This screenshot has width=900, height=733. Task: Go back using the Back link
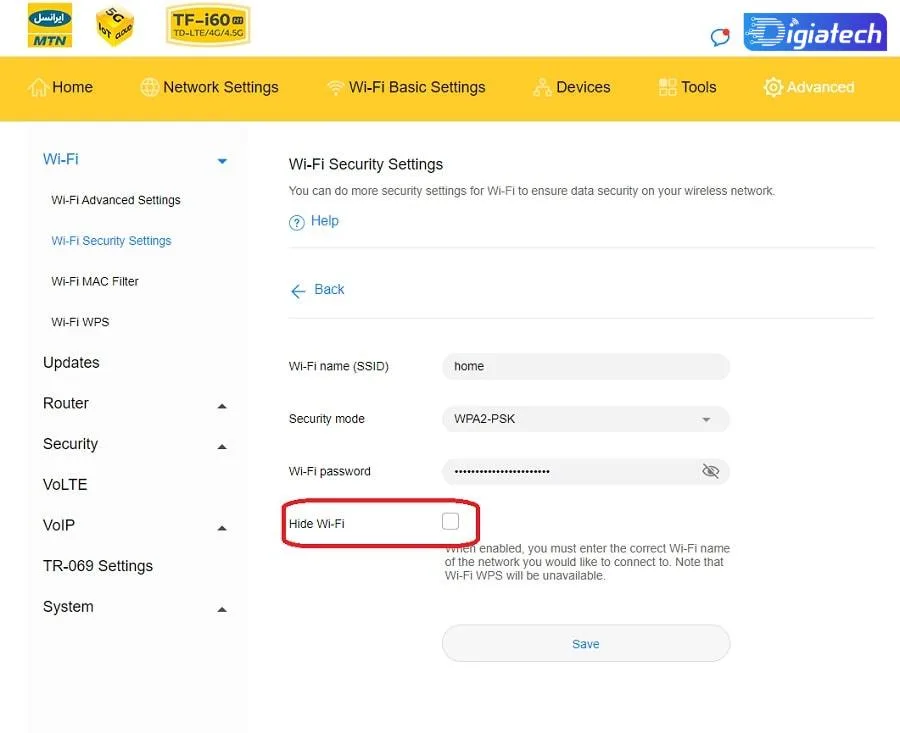coord(317,290)
